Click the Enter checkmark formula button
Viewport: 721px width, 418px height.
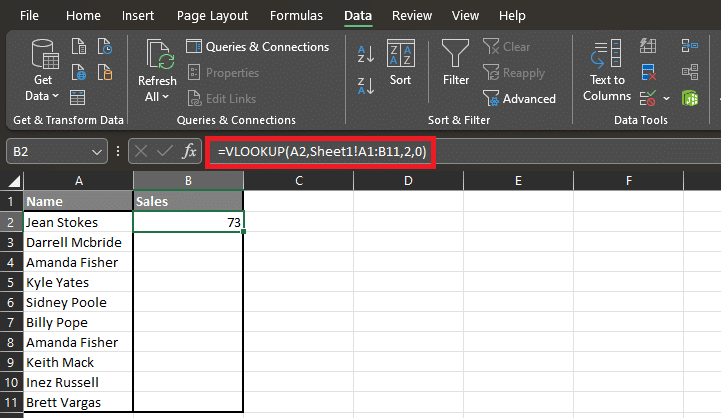pos(165,151)
